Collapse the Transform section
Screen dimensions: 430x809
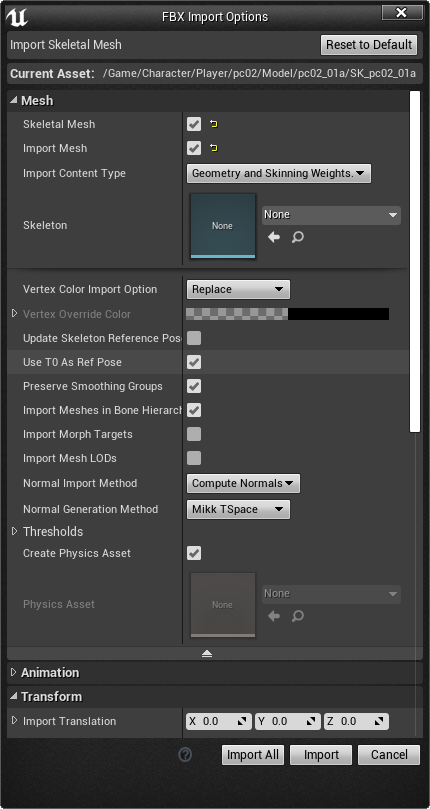(x=14, y=697)
